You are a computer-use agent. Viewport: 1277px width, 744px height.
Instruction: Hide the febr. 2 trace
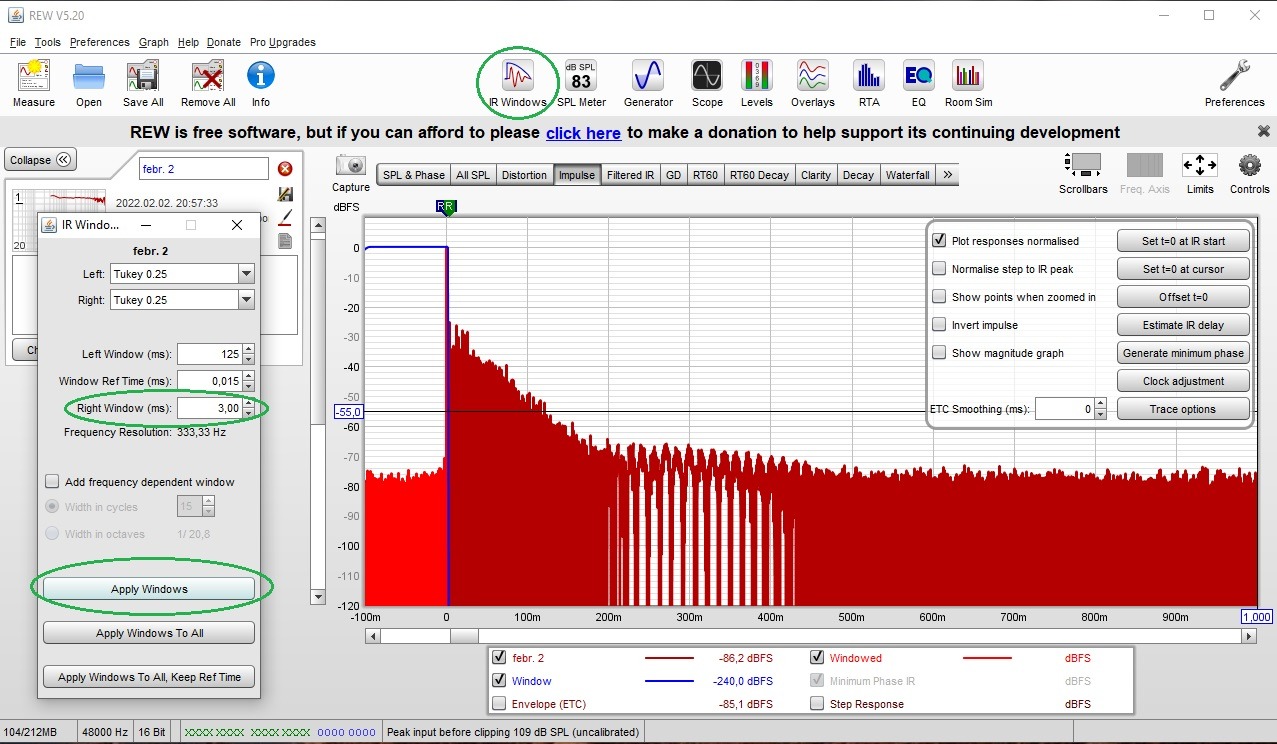(499, 658)
